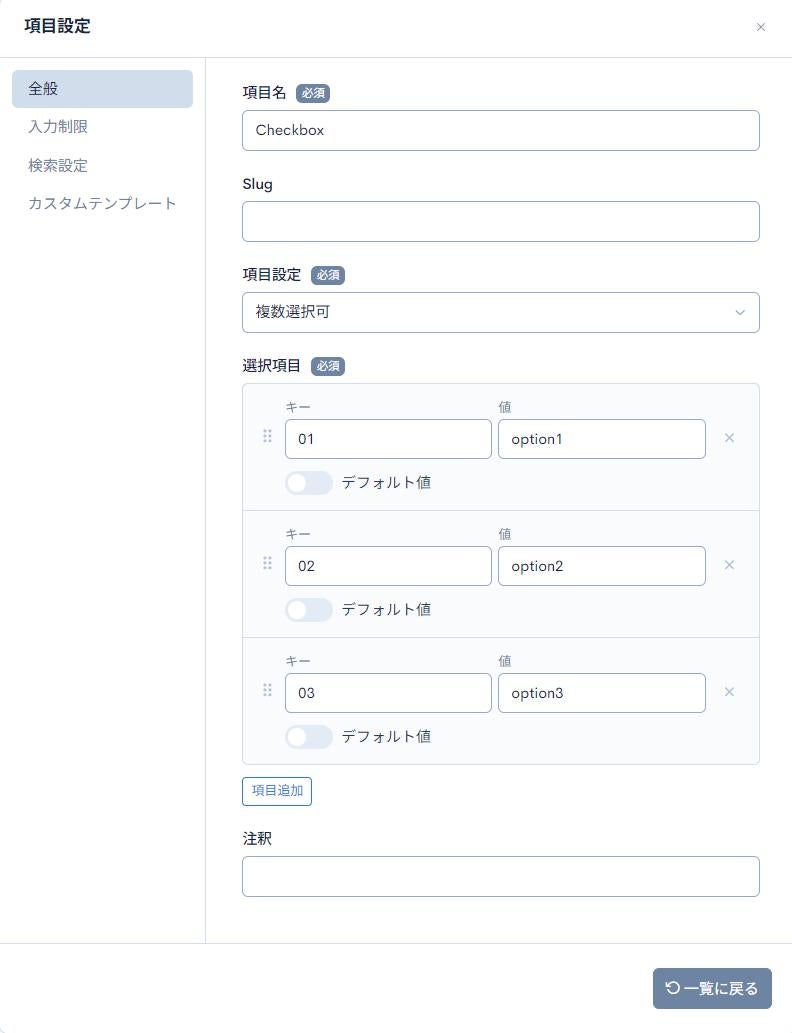Turn on デフォルト値 switch for option3
792x1033 pixels.
coord(309,737)
